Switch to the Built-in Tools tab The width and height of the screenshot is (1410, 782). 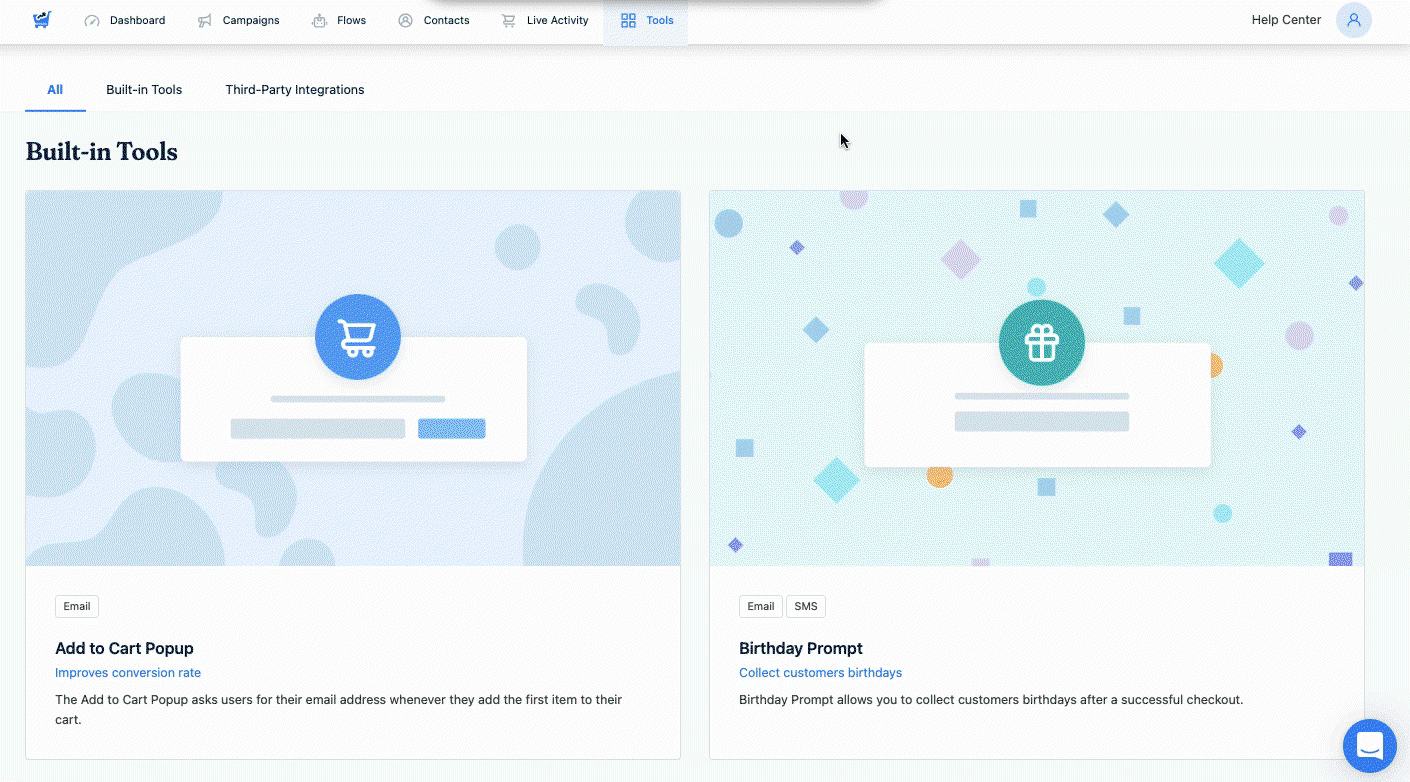pos(144,90)
